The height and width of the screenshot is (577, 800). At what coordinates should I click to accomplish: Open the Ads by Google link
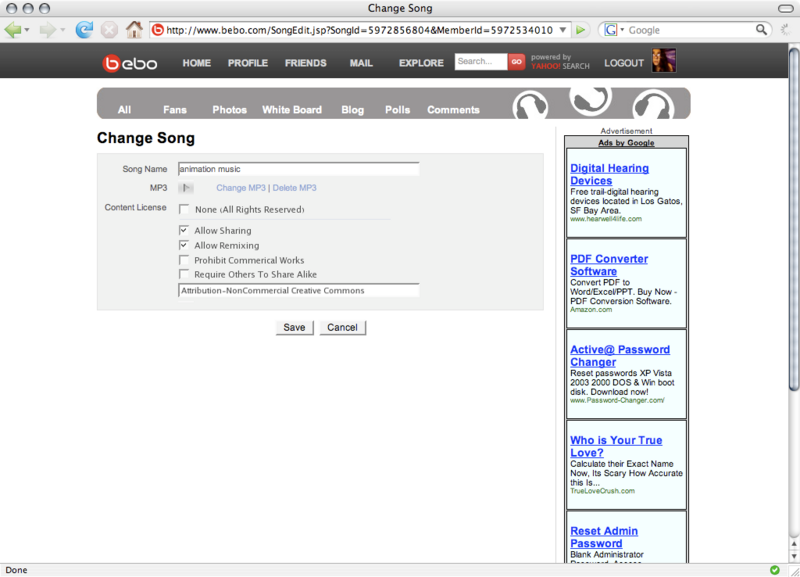click(626, 143)
